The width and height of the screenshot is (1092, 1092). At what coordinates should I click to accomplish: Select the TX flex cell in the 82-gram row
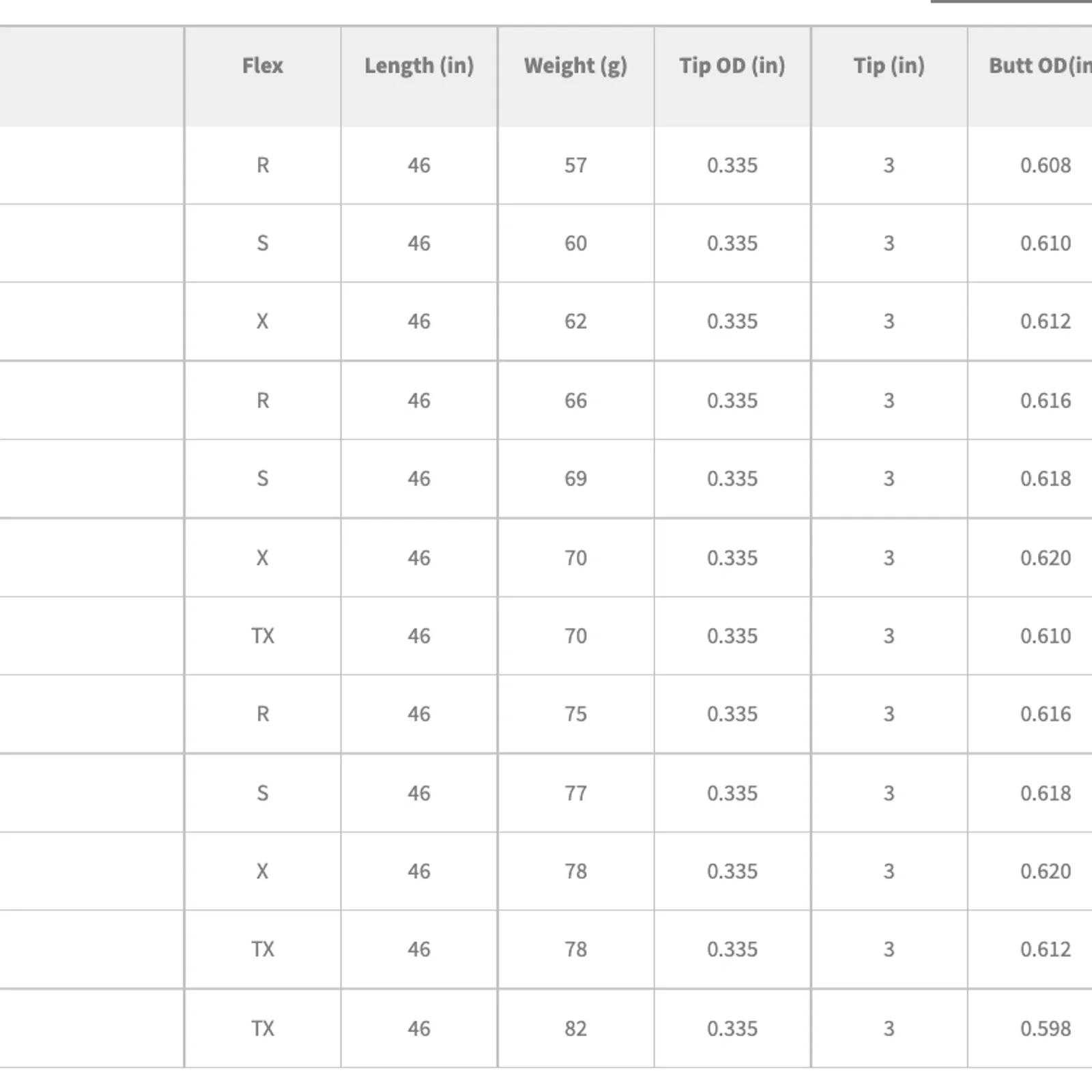click(262, 1029)
